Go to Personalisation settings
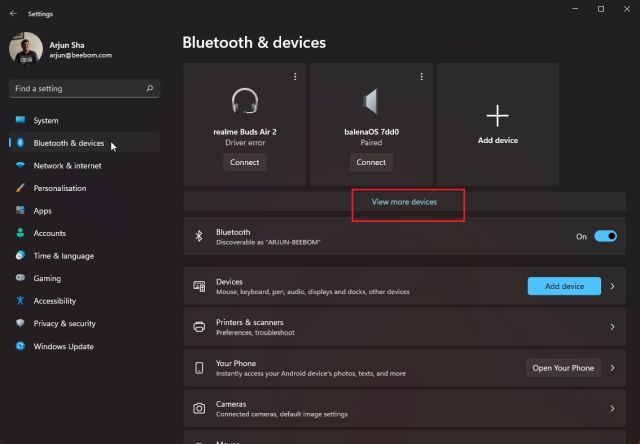The image size is (640, 444). tap(84, 188)
